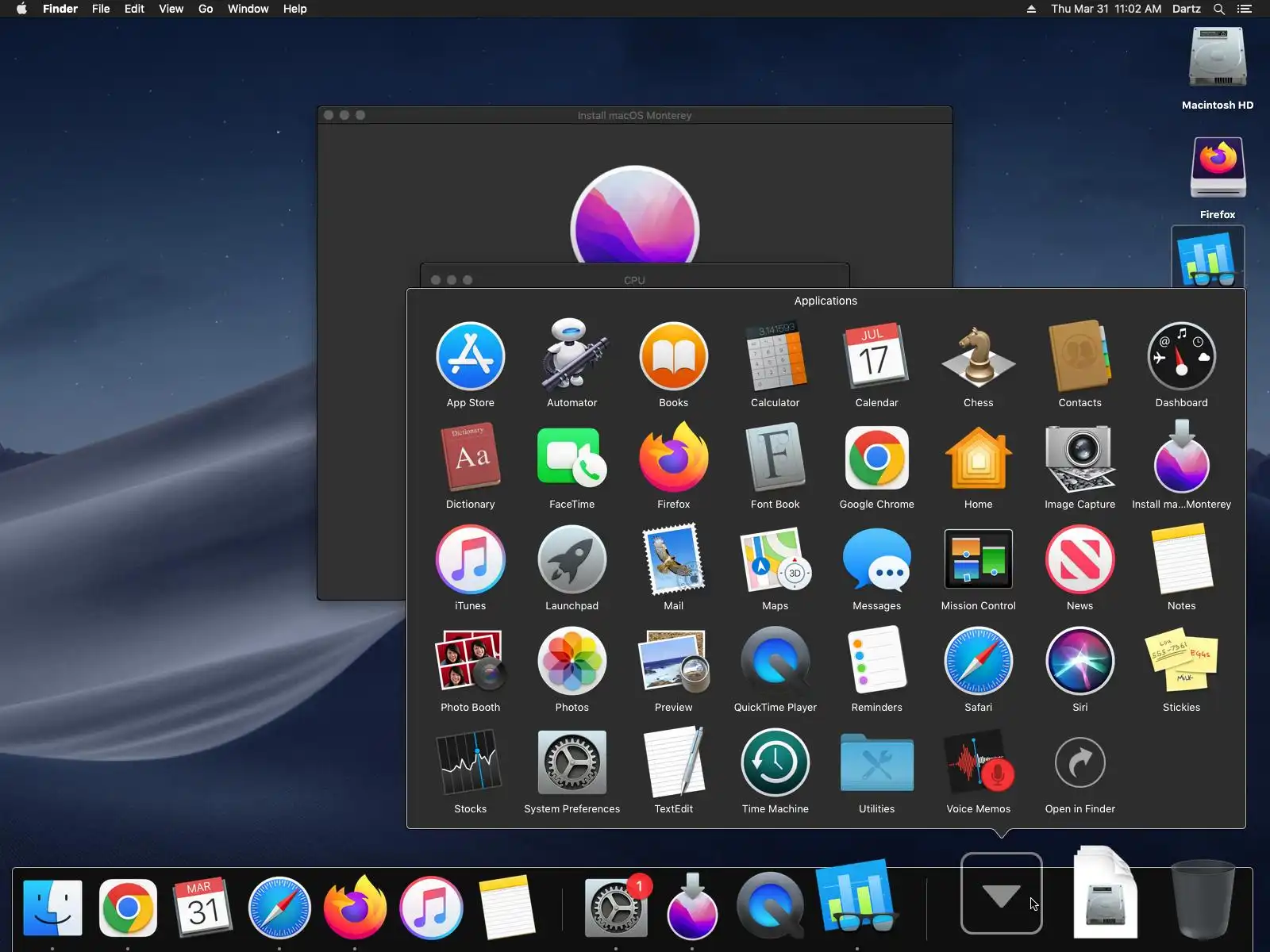
Task: Launch Calculator from the stack grid
Action: [x=775, y=356]
